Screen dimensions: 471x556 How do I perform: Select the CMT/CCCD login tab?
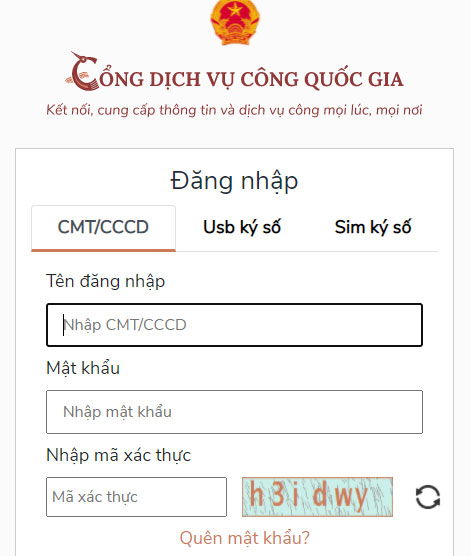point(103,228)
